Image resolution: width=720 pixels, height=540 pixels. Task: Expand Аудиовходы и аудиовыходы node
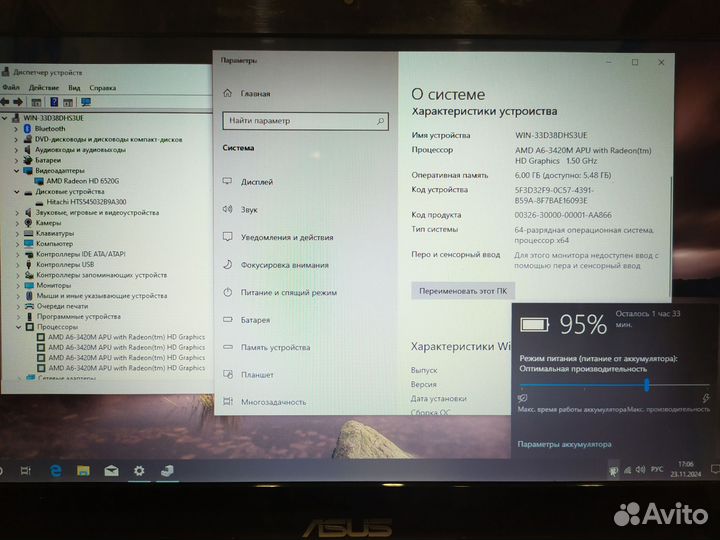point(16,150)
